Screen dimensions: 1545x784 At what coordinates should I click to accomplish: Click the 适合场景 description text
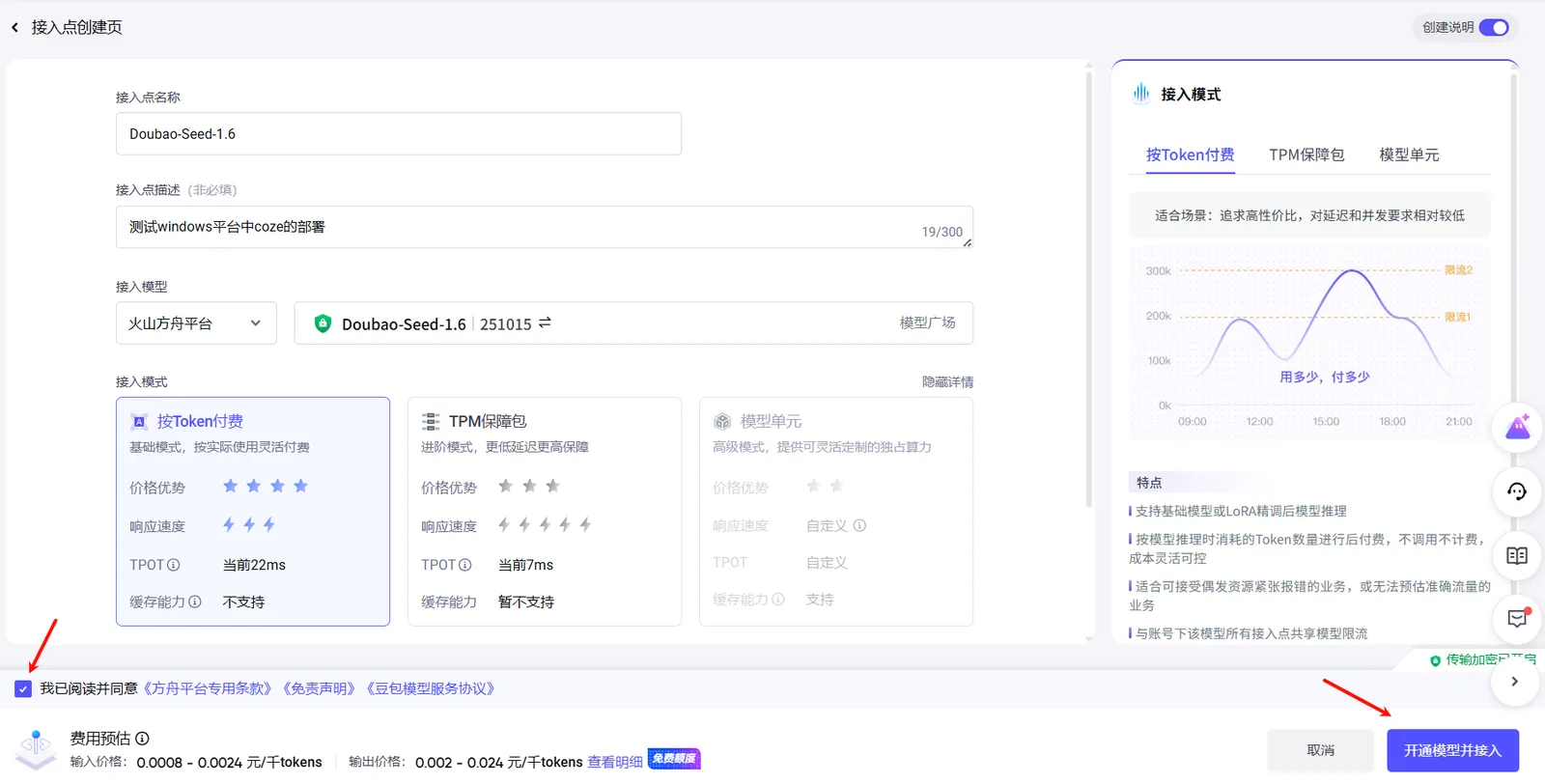[1309, 215]
